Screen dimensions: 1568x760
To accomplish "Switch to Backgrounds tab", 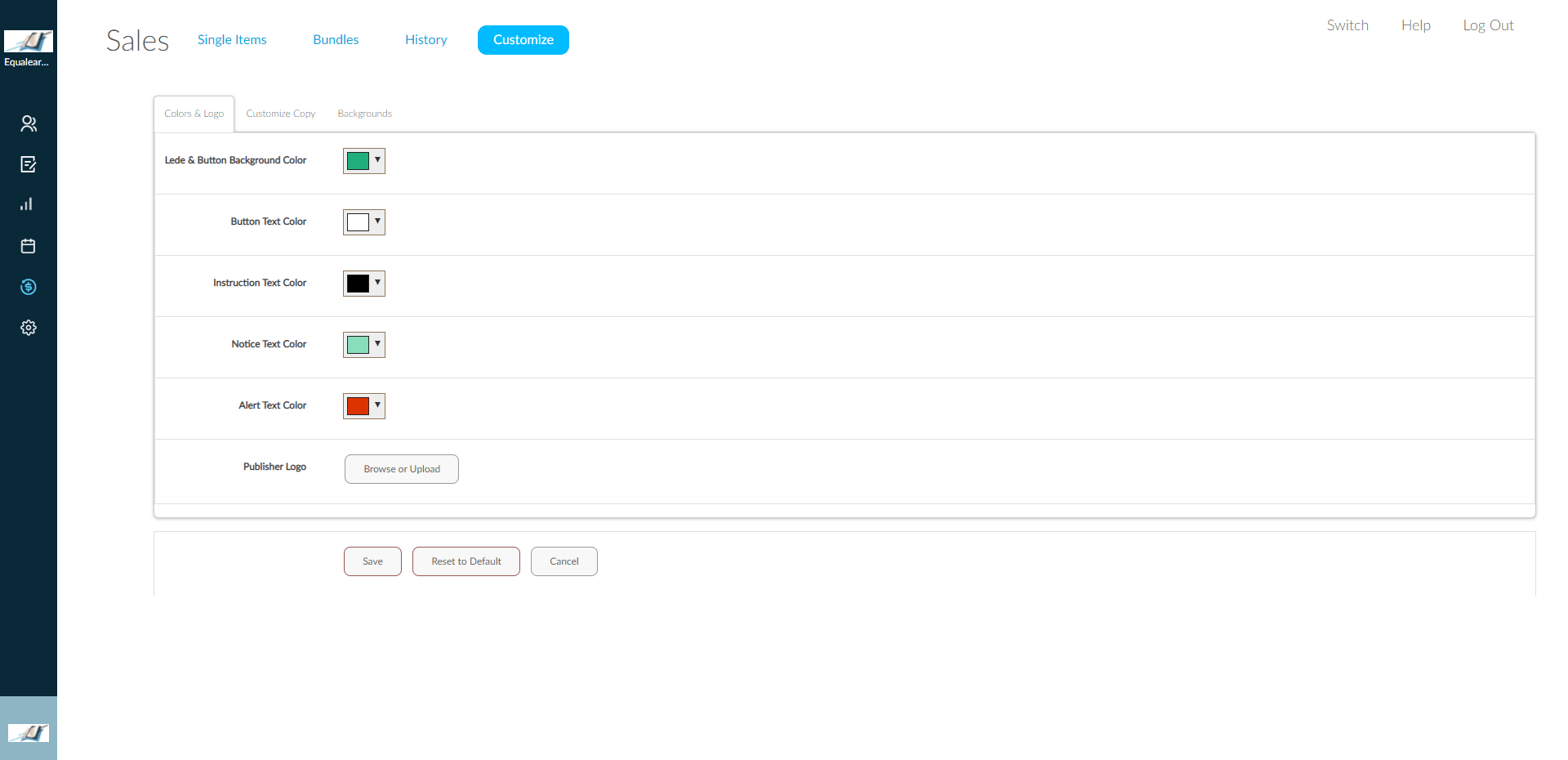I will tap(365, 114).
